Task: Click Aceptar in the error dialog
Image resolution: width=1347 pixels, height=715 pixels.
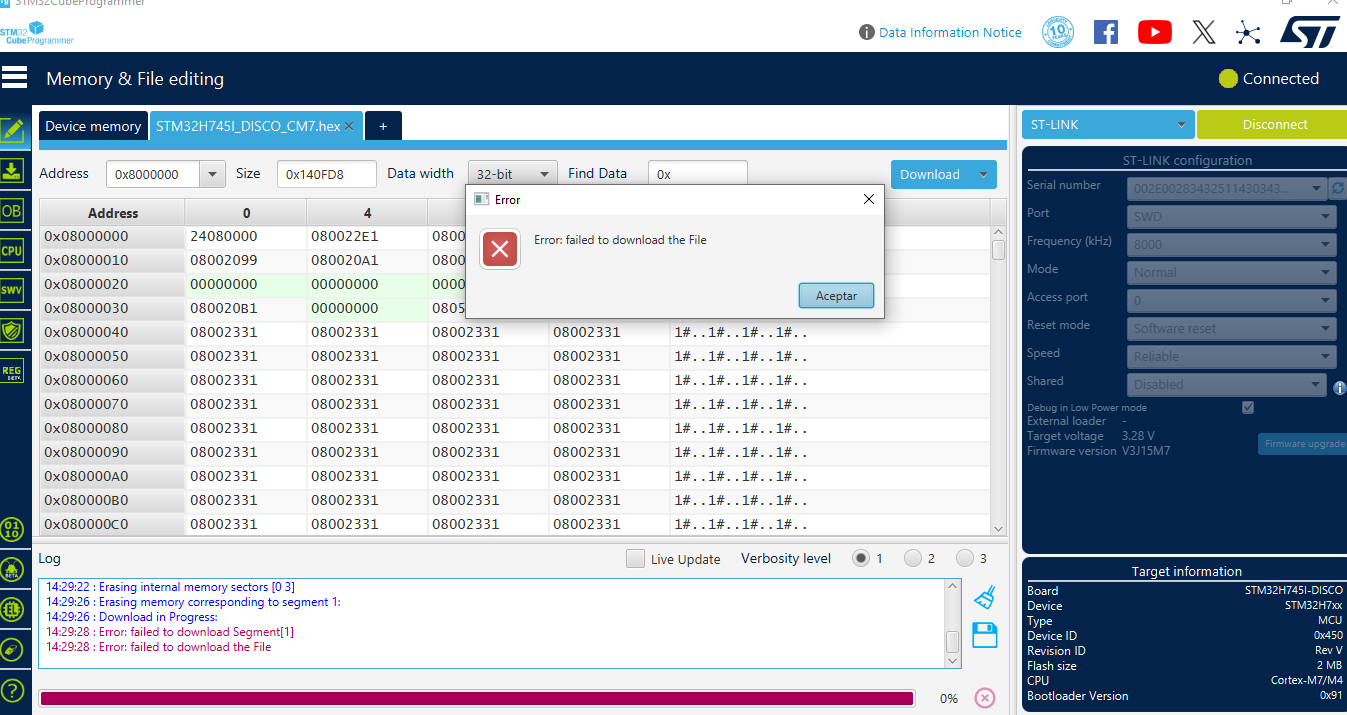Action: tap(836, 295)
